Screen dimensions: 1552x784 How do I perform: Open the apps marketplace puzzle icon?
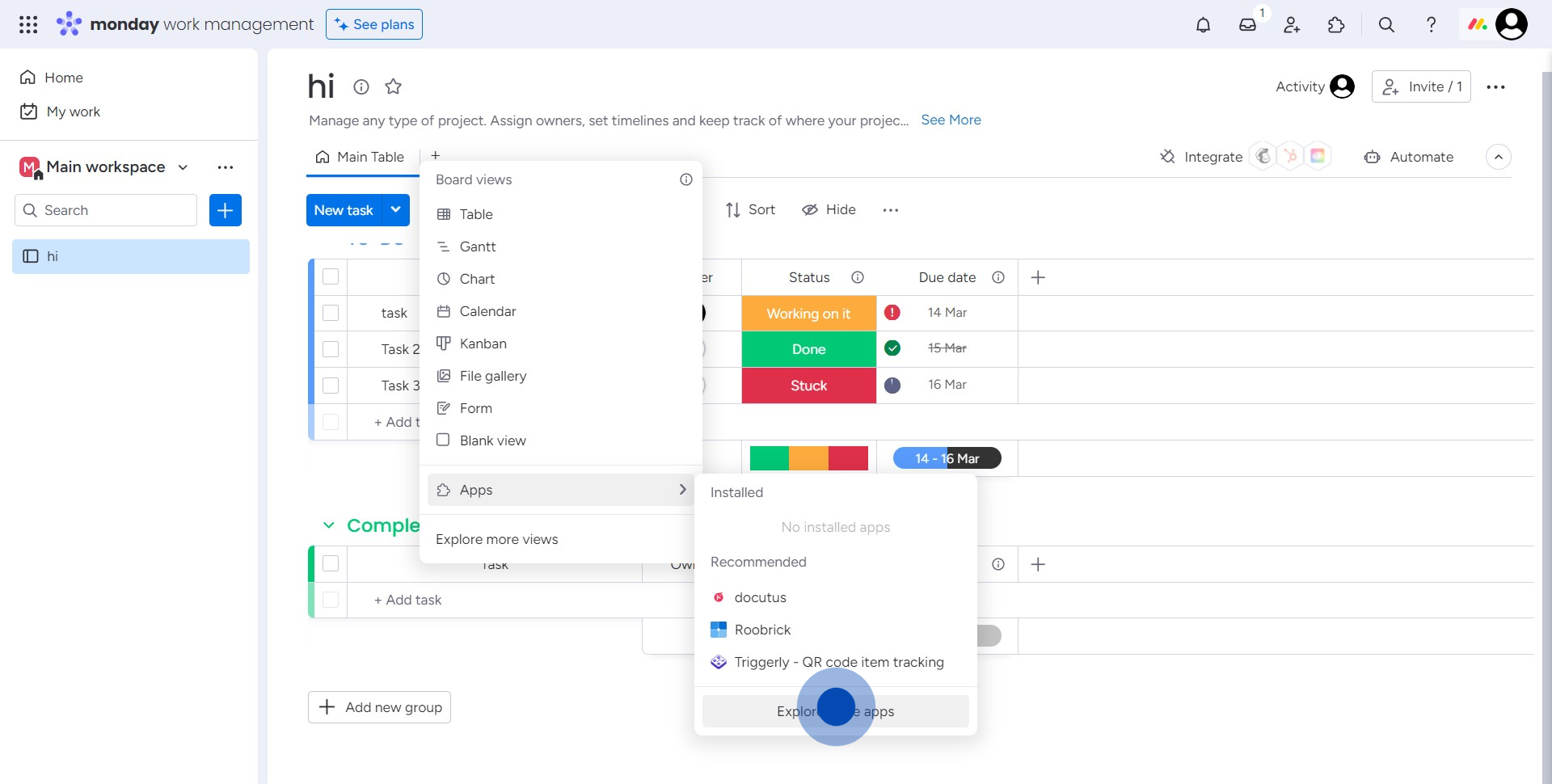point(1336,25)
